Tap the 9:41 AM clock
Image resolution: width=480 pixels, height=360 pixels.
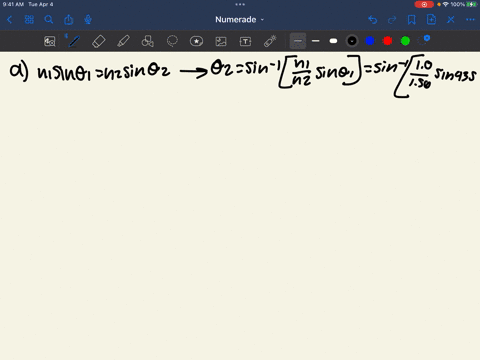click(x=13, y=4)
